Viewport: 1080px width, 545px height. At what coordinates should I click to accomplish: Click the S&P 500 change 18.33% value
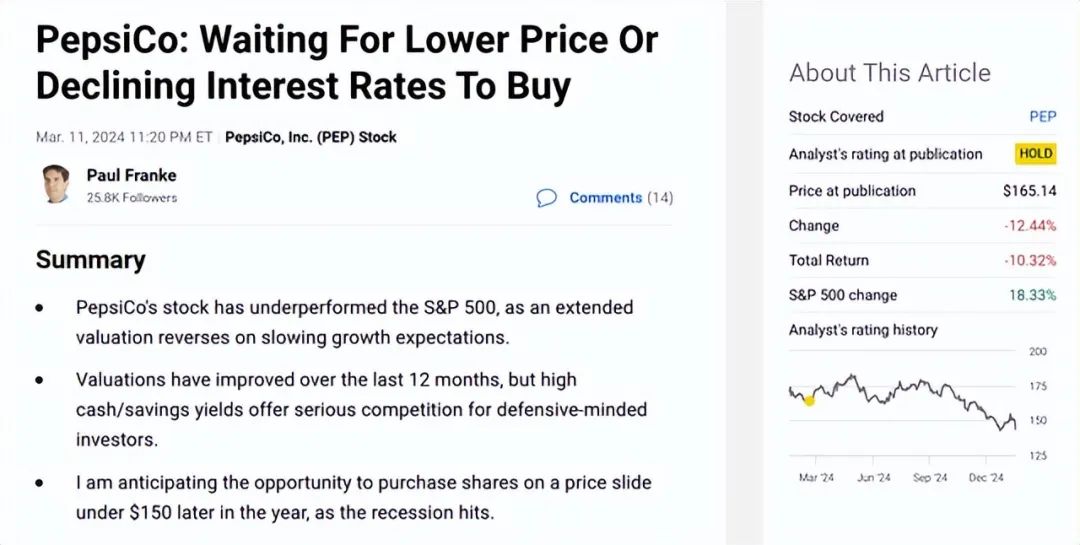(x=1032, y=295)
